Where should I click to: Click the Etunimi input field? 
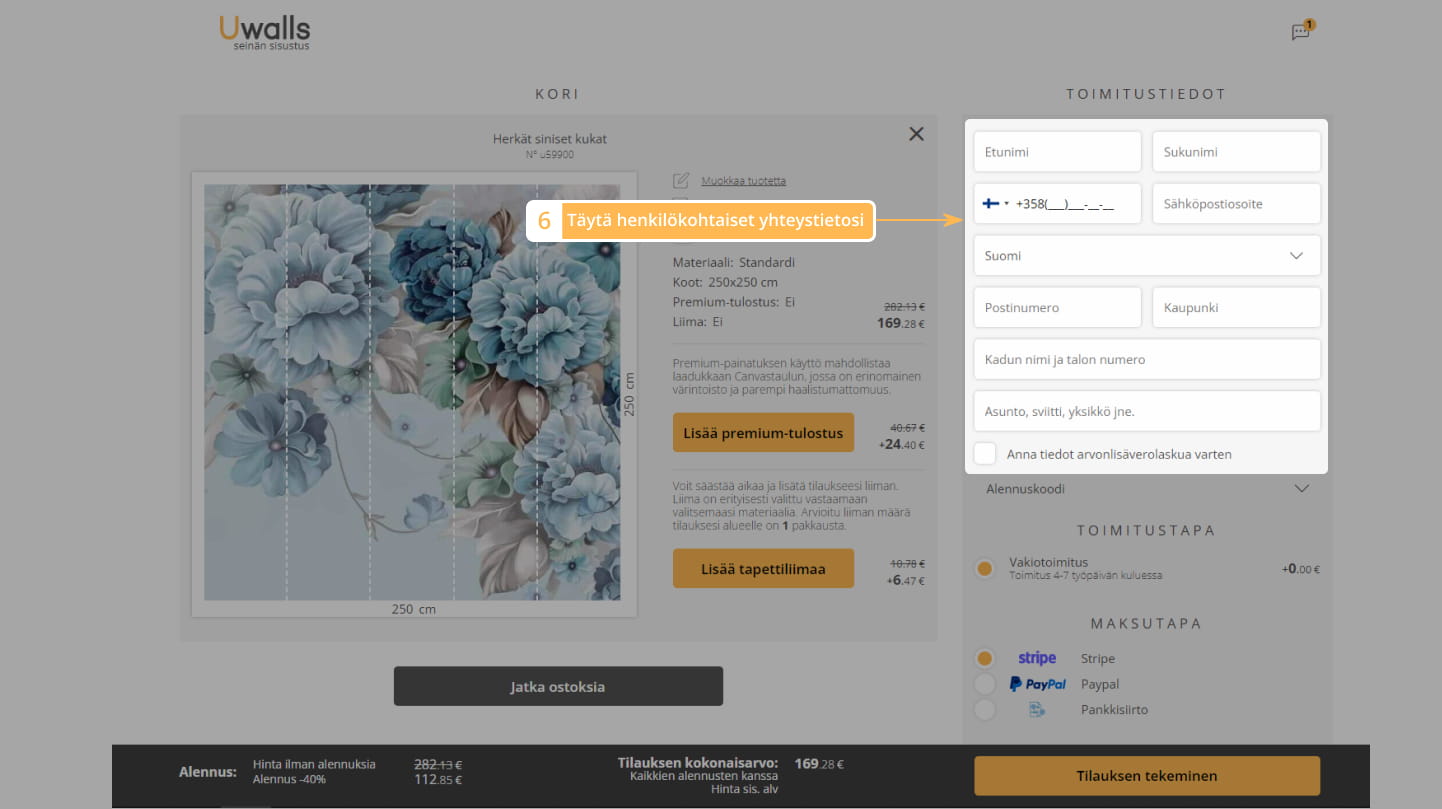click(1057, 152)
